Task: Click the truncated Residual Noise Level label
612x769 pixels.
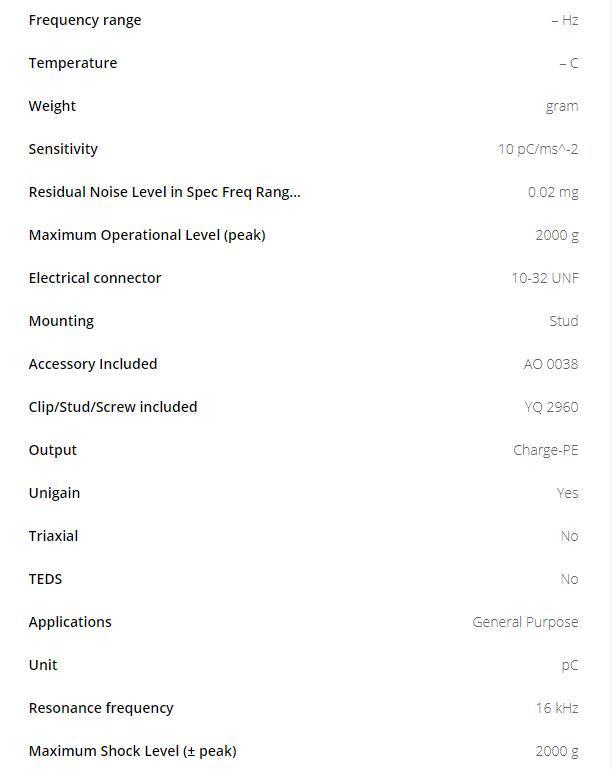Action: 164,192
